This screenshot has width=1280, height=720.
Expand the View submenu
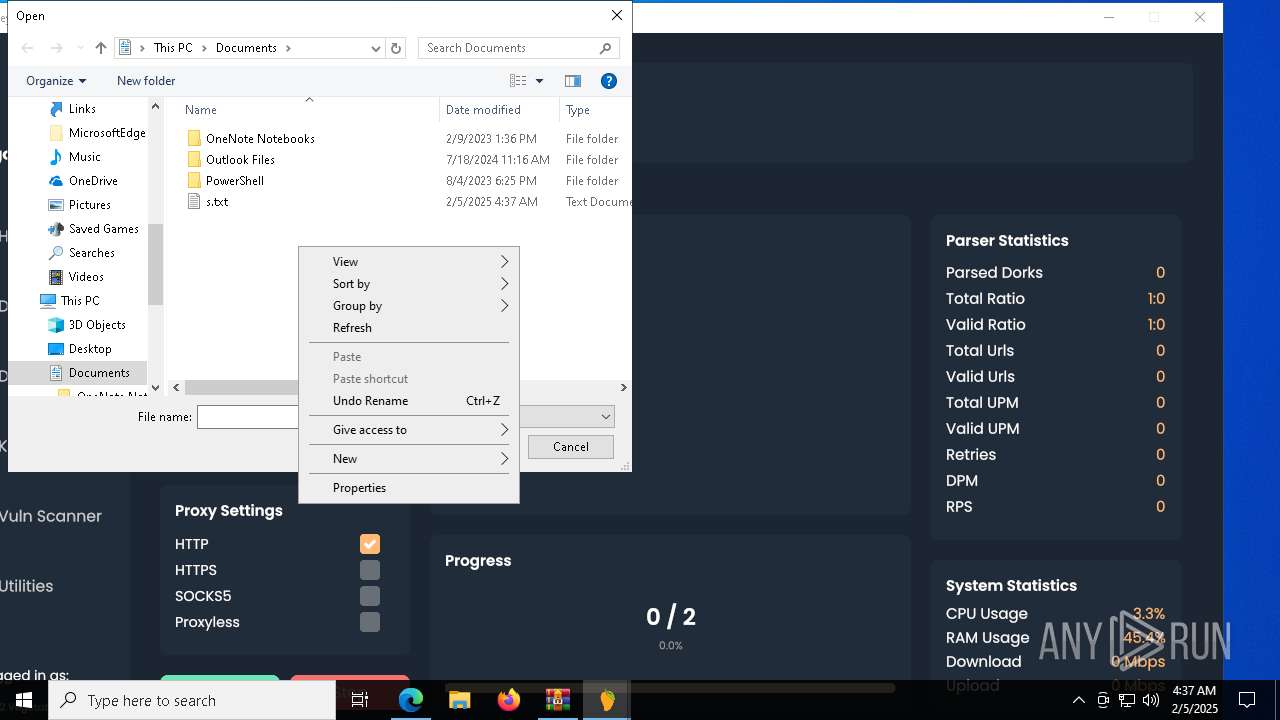[409, 262]
